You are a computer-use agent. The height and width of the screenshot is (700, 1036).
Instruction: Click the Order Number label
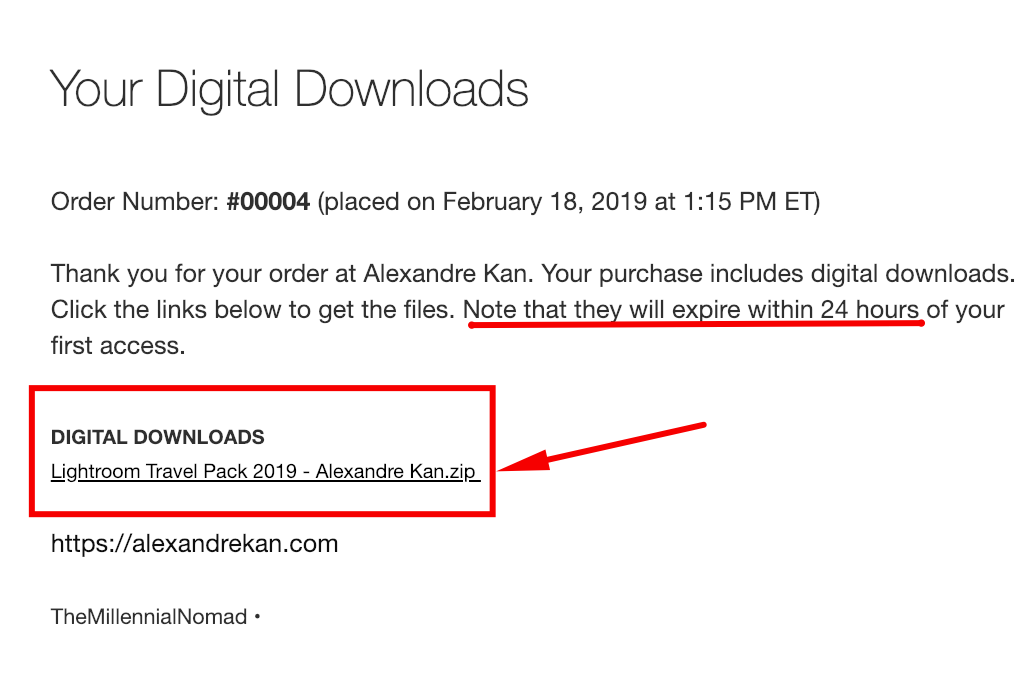(135, 202)
